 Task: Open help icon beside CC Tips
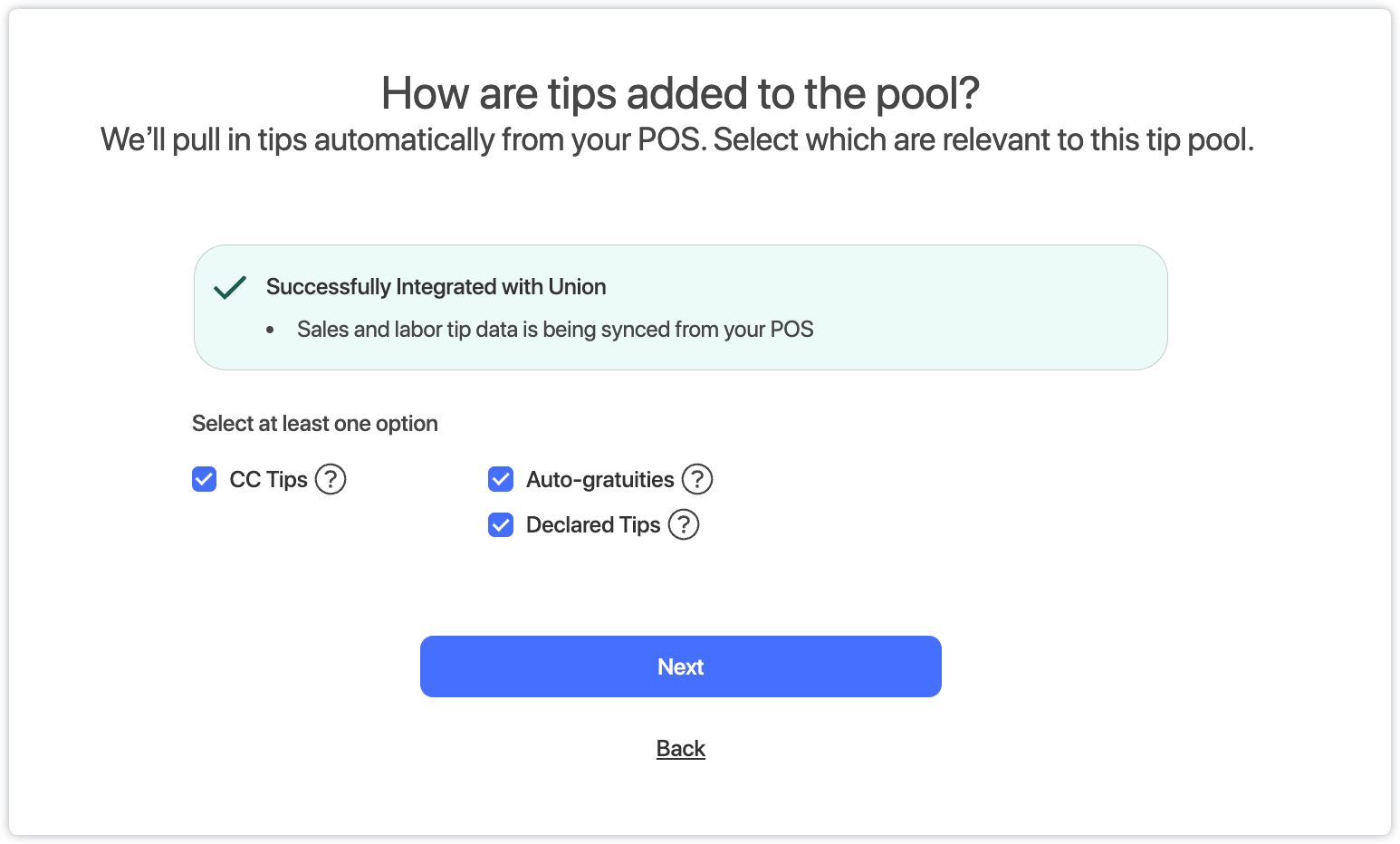(x=331, y=479)
